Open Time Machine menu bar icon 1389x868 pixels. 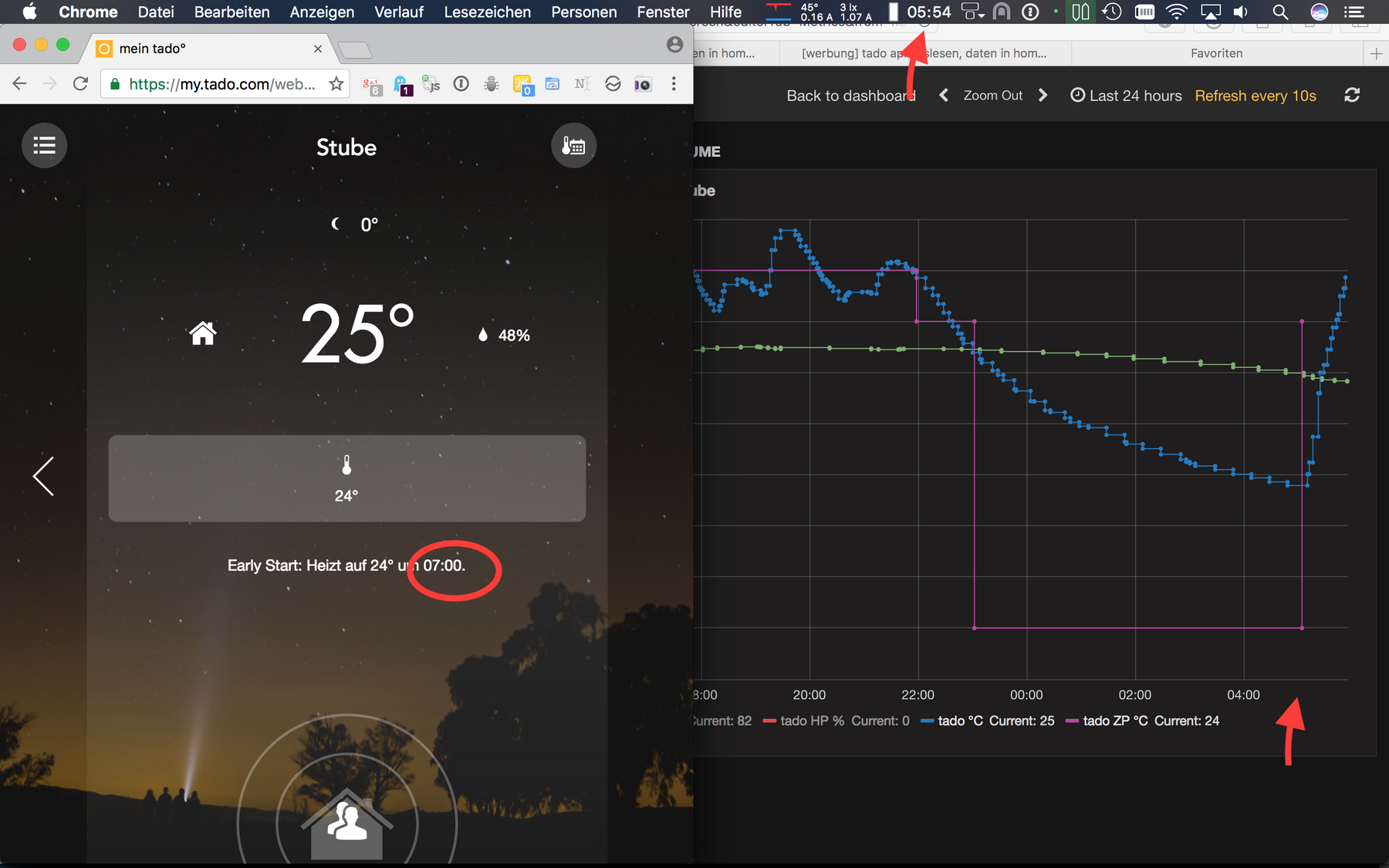pos(1112,12)
